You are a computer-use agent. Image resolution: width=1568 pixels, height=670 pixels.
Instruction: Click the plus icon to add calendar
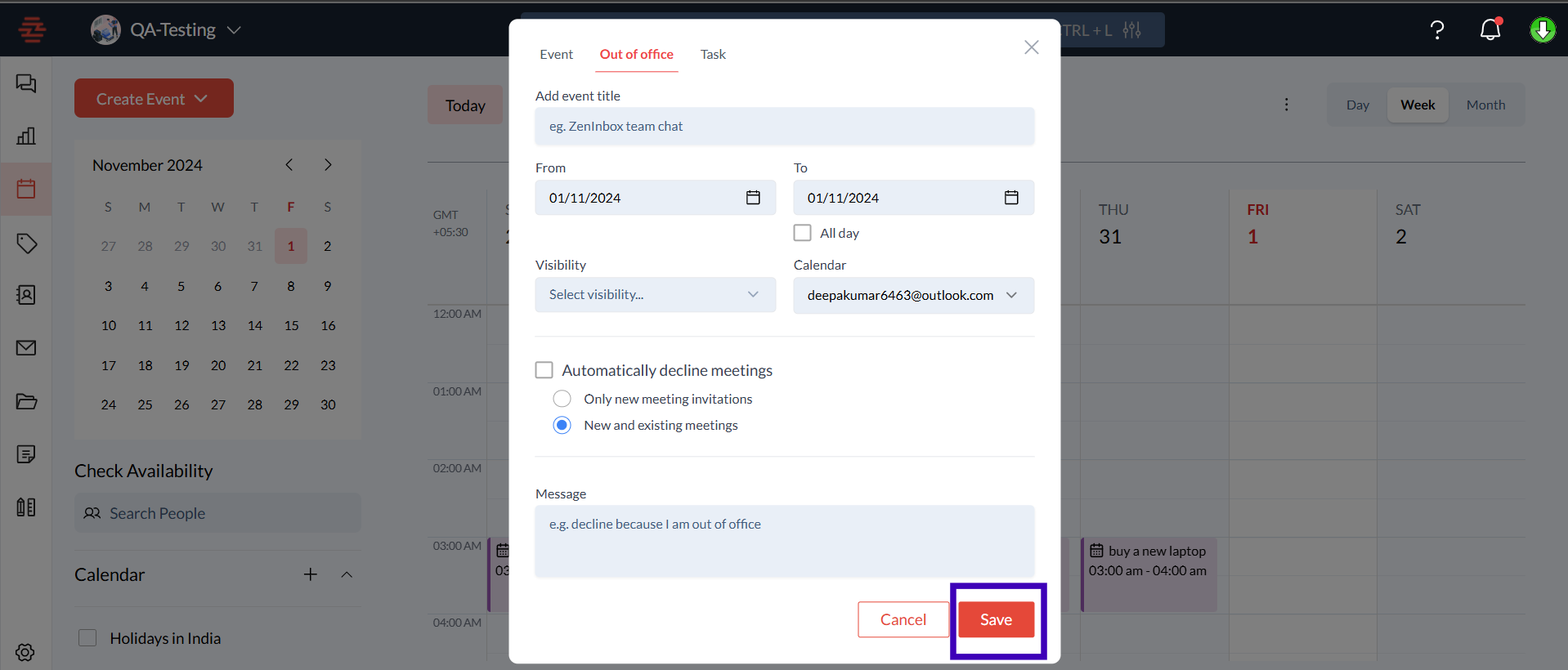click(x=311, y=574)
